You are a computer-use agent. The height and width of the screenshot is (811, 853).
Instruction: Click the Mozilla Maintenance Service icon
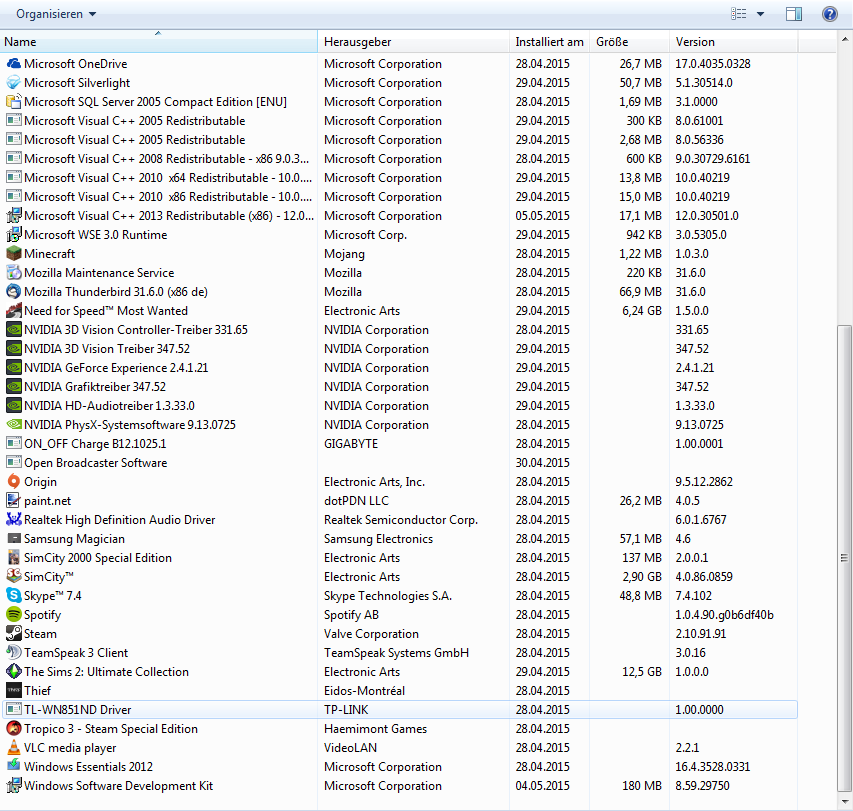coord(14,273)
